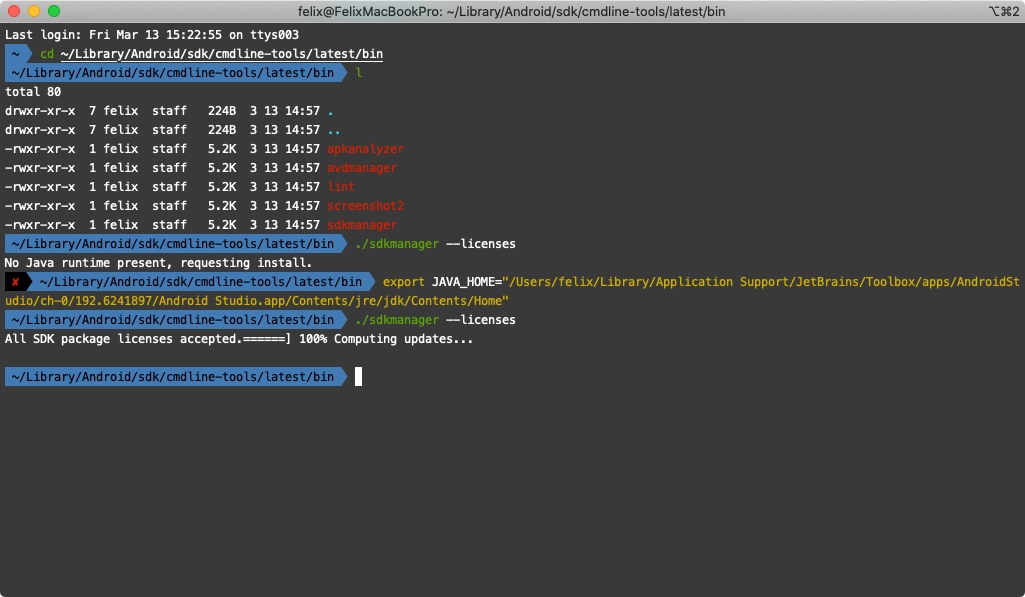Click the Android Studio jdk path continuation line
Viewport: 1025px width, 597px height.
click(x=256, y=301)
